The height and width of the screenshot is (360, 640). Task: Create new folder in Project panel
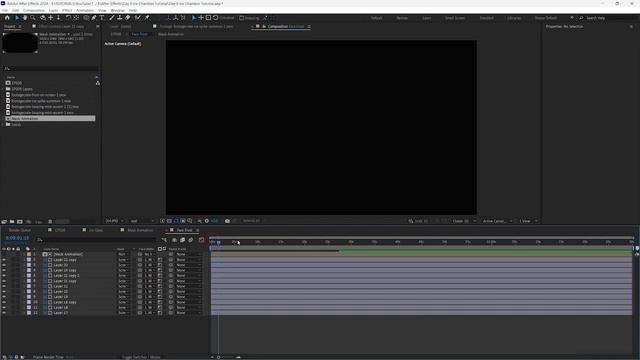tap(12, 222)
